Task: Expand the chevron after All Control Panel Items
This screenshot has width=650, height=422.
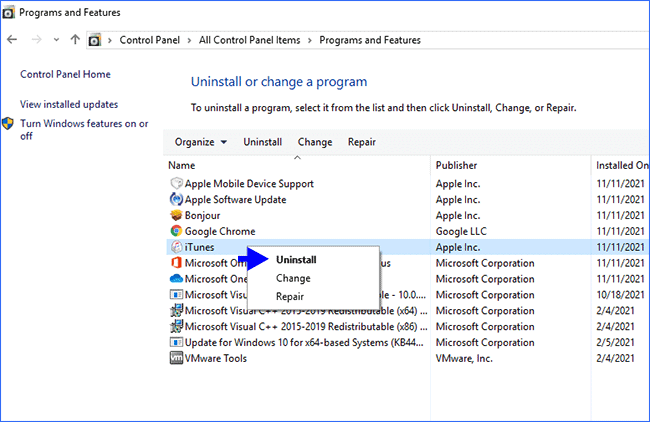Action: click(x=310, y=40)
